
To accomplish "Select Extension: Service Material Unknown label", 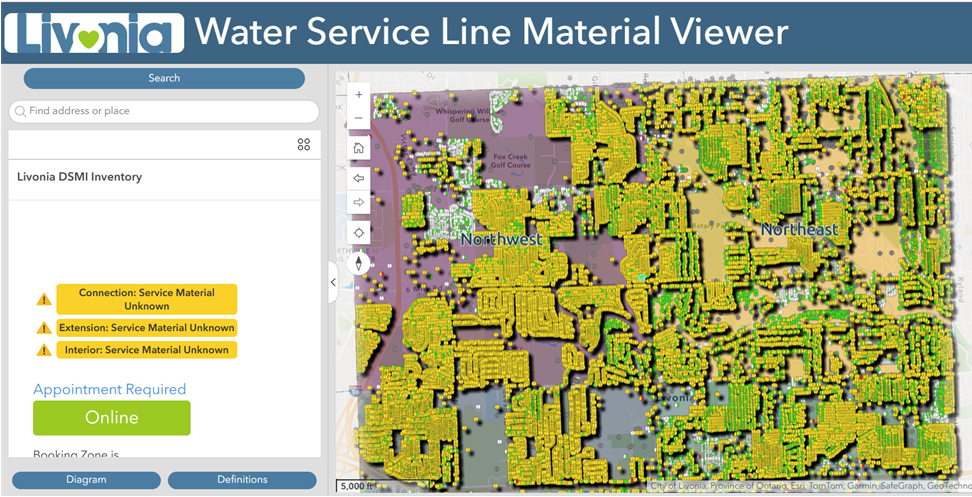I will coord(147,328).
